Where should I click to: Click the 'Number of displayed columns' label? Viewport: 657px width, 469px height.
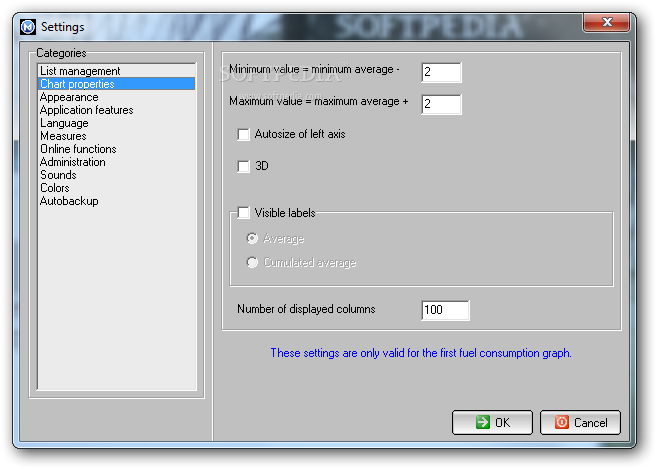pos(306,309)
